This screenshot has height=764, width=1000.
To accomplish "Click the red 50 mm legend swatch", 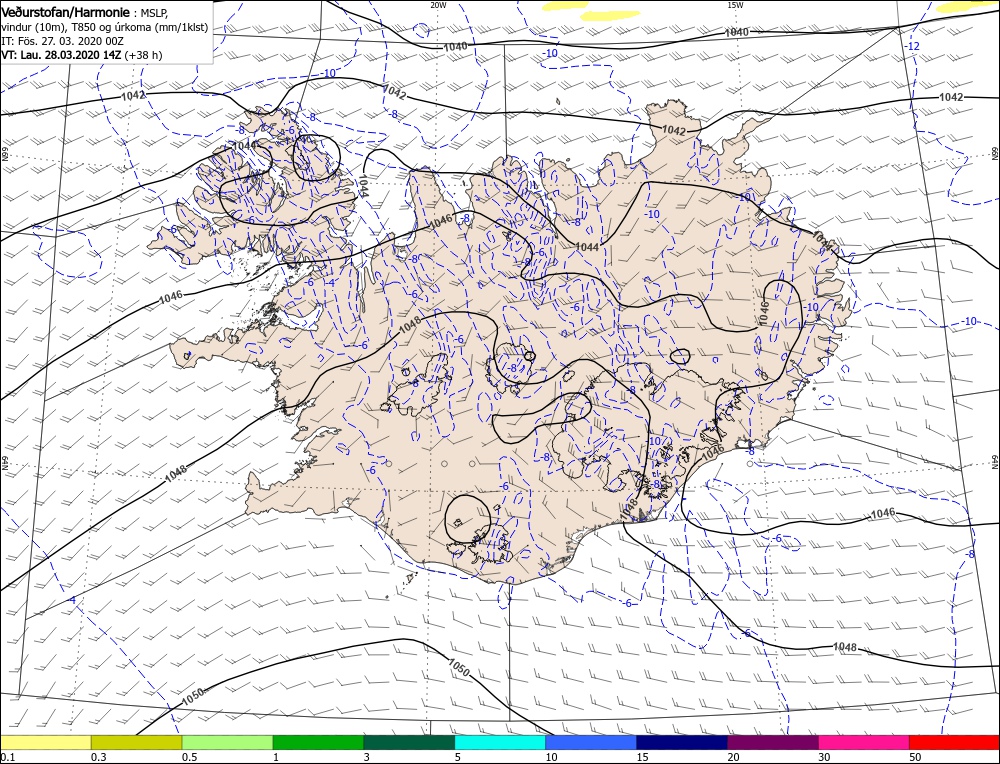I will (x=954, y=742).
